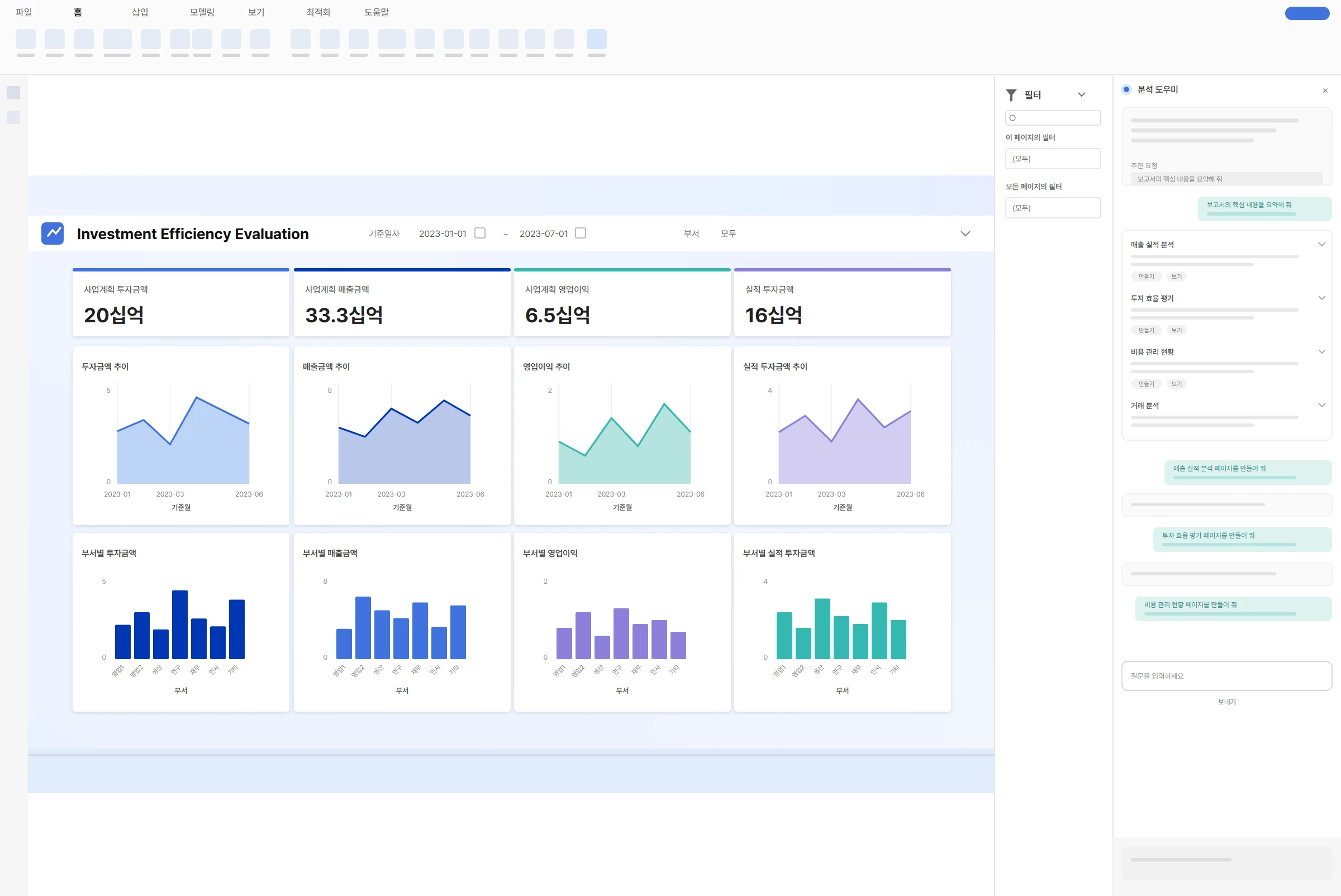Expand the 거래 분석 section
Viewport: 1341px width, 896px height.
(1321, 405)
